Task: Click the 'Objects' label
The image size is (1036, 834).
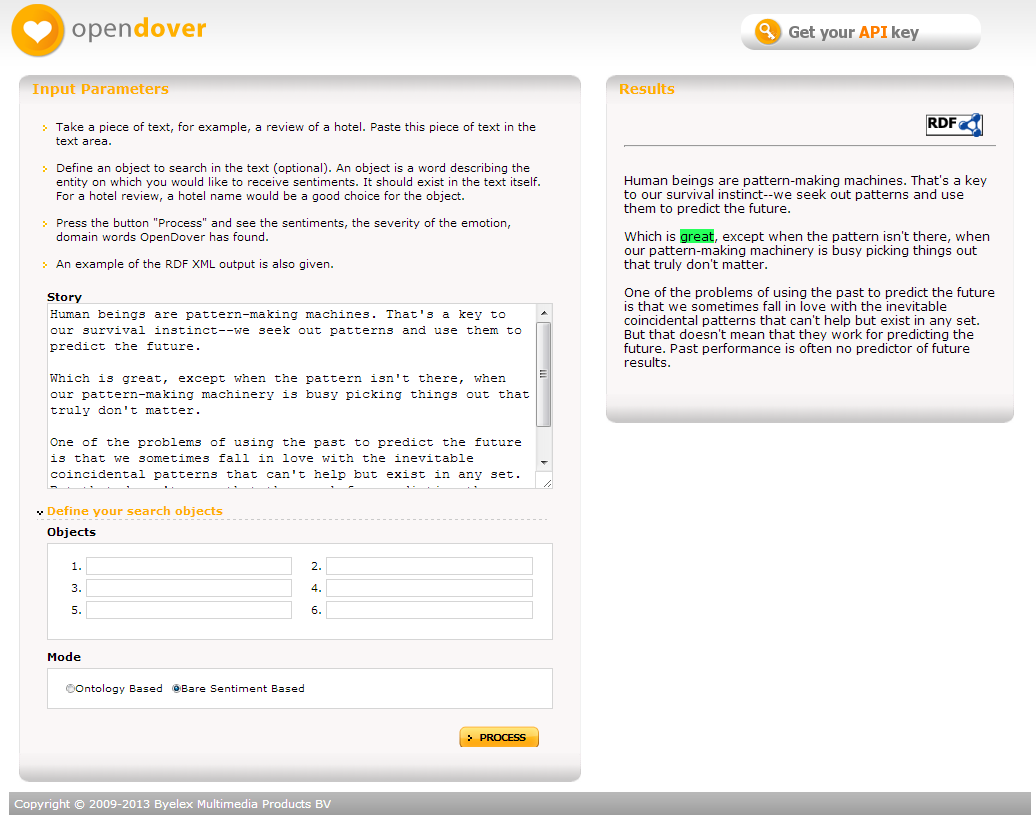Action: pos(71,532)
